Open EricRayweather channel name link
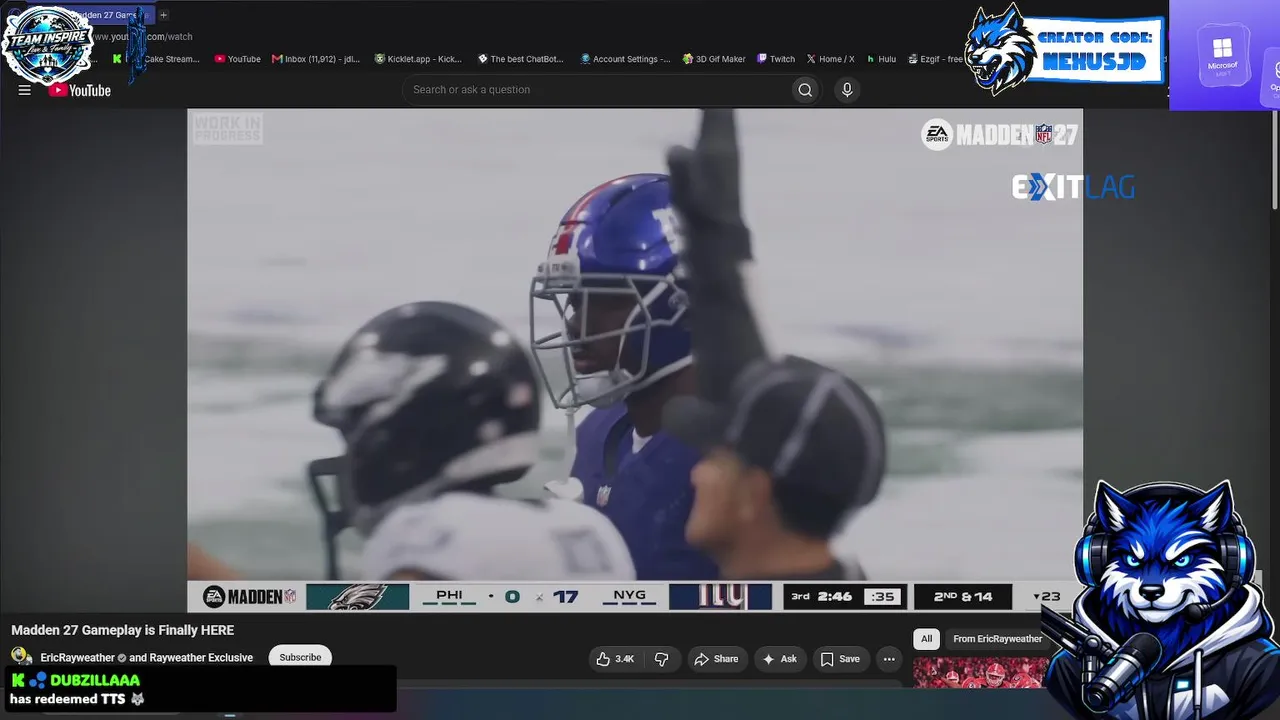The height and width of the screenshot is (720, 1280). (x=78, y=658)
